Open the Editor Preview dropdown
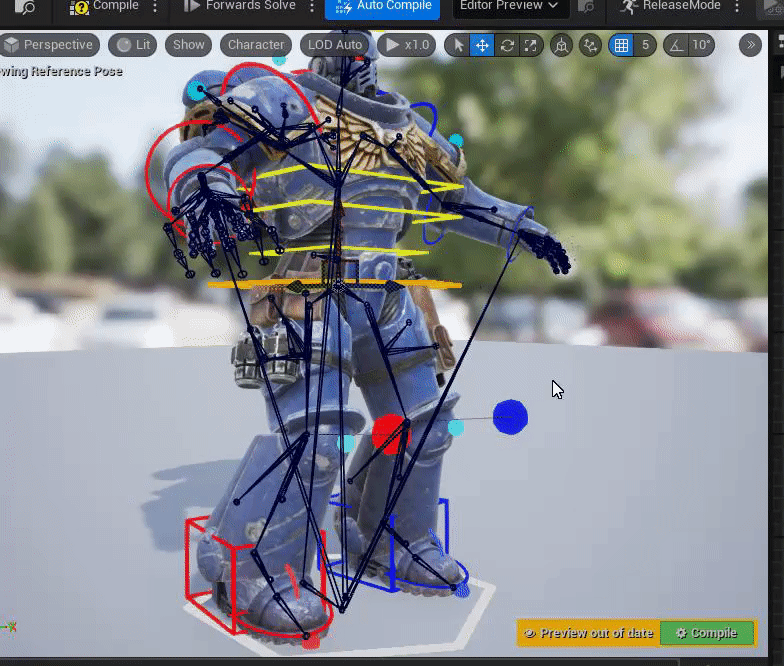The image size is (784, 666). click(x=509, y=7)
